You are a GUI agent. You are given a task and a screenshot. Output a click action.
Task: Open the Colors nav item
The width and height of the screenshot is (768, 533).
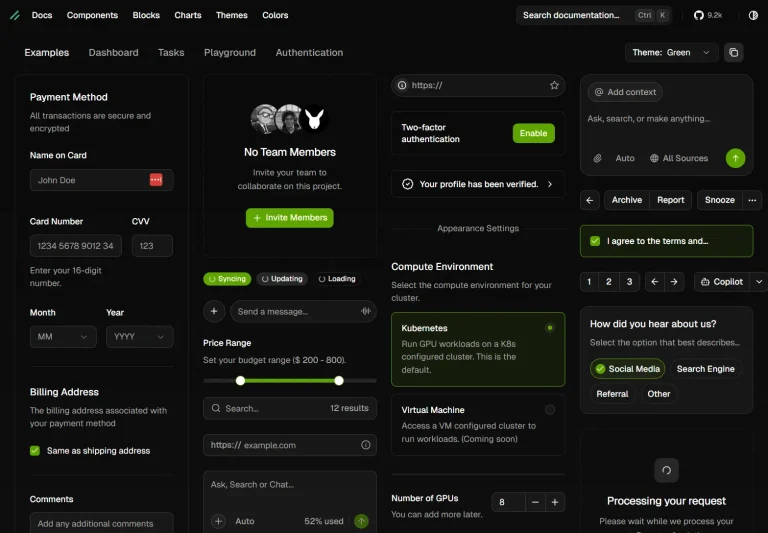pyautogui.click(x=275, y=15)
